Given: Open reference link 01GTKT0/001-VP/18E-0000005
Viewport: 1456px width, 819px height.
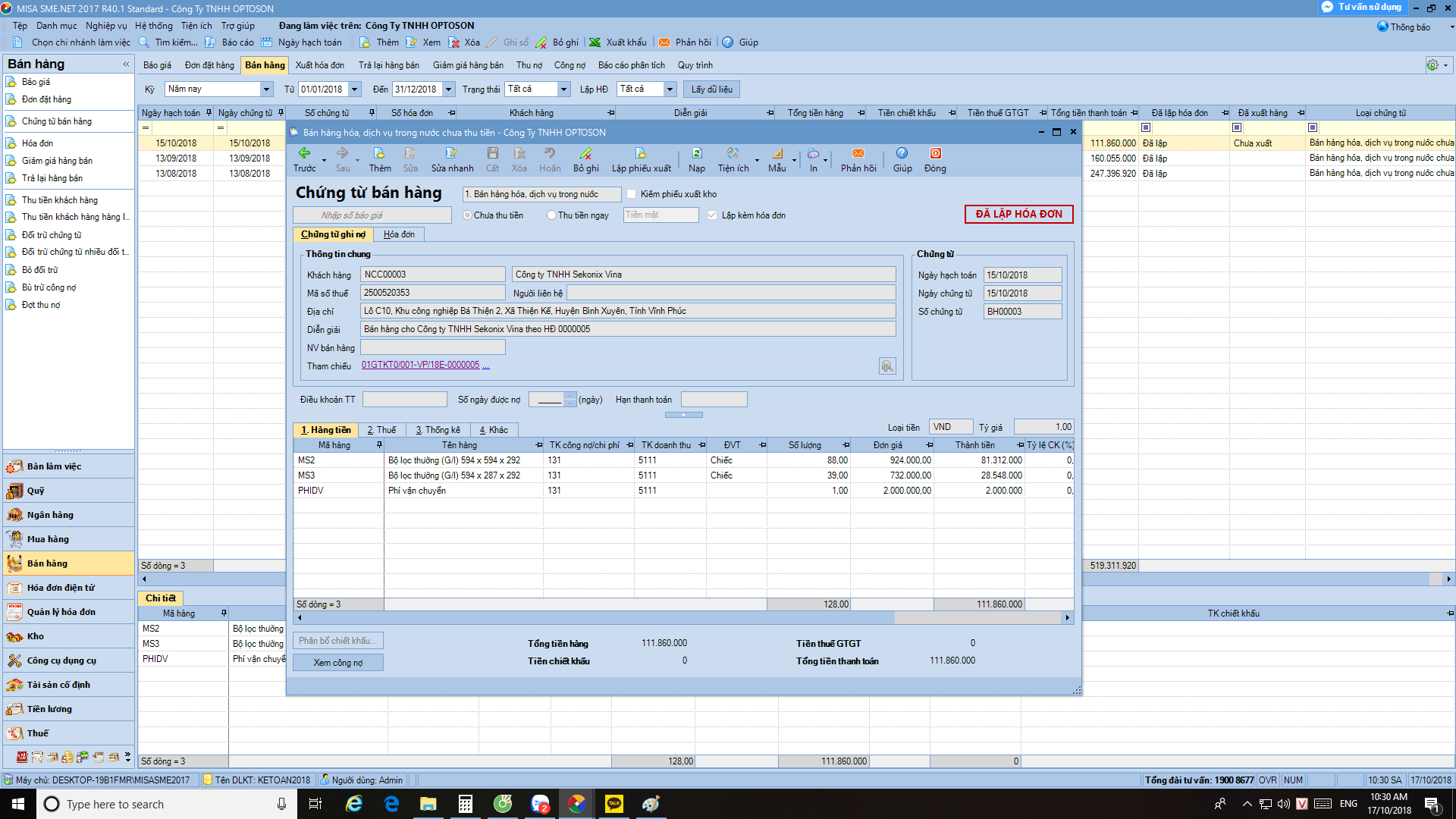Looking at the screenshot, I should coord(420,366).
